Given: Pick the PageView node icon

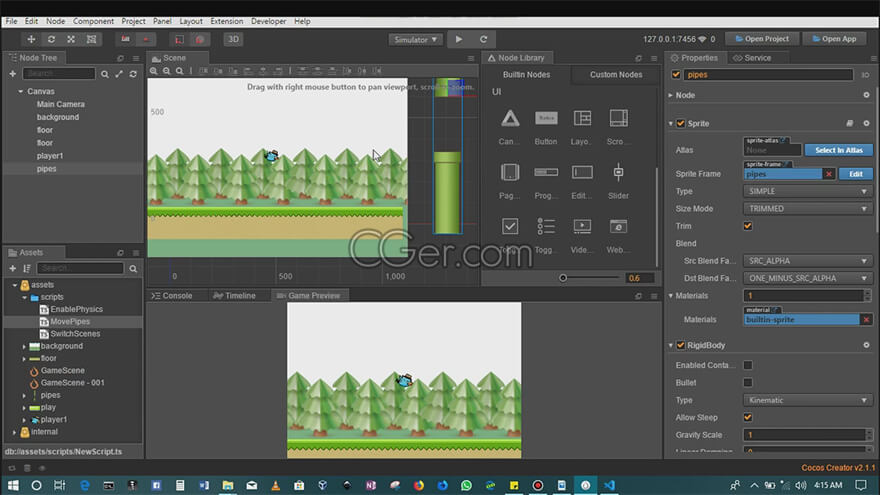Looking at the screenshot, I should click(510, 172).
